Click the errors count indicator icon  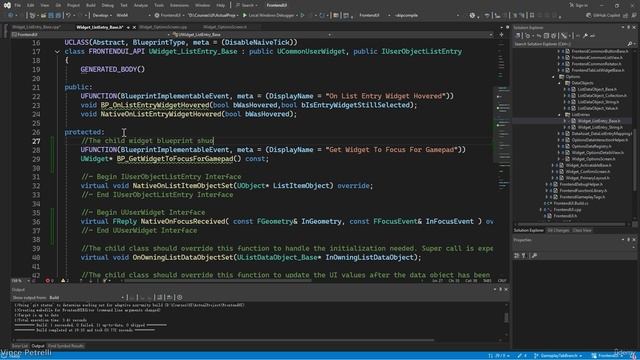tap(49, 281)
